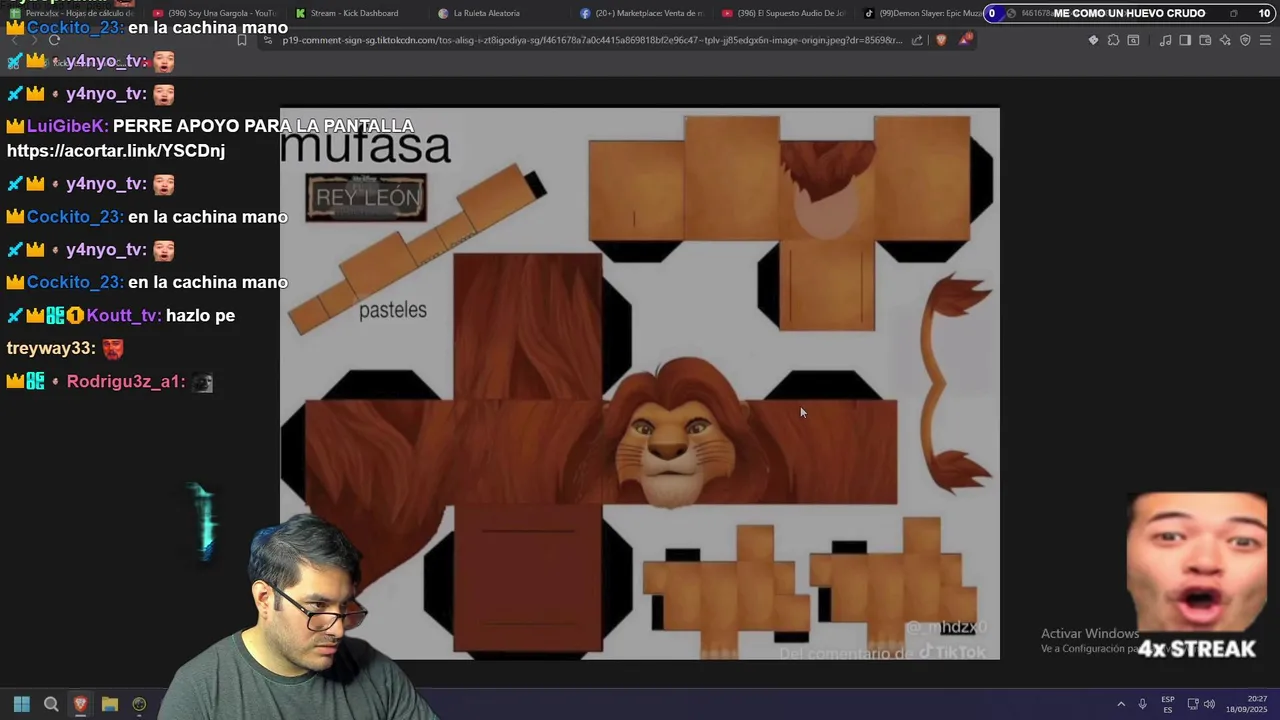This screenshot has height=720, width=1280.
Task: Switch to '(396) El Supuesto Audio De Jo' tab
Action: [783, 13]
